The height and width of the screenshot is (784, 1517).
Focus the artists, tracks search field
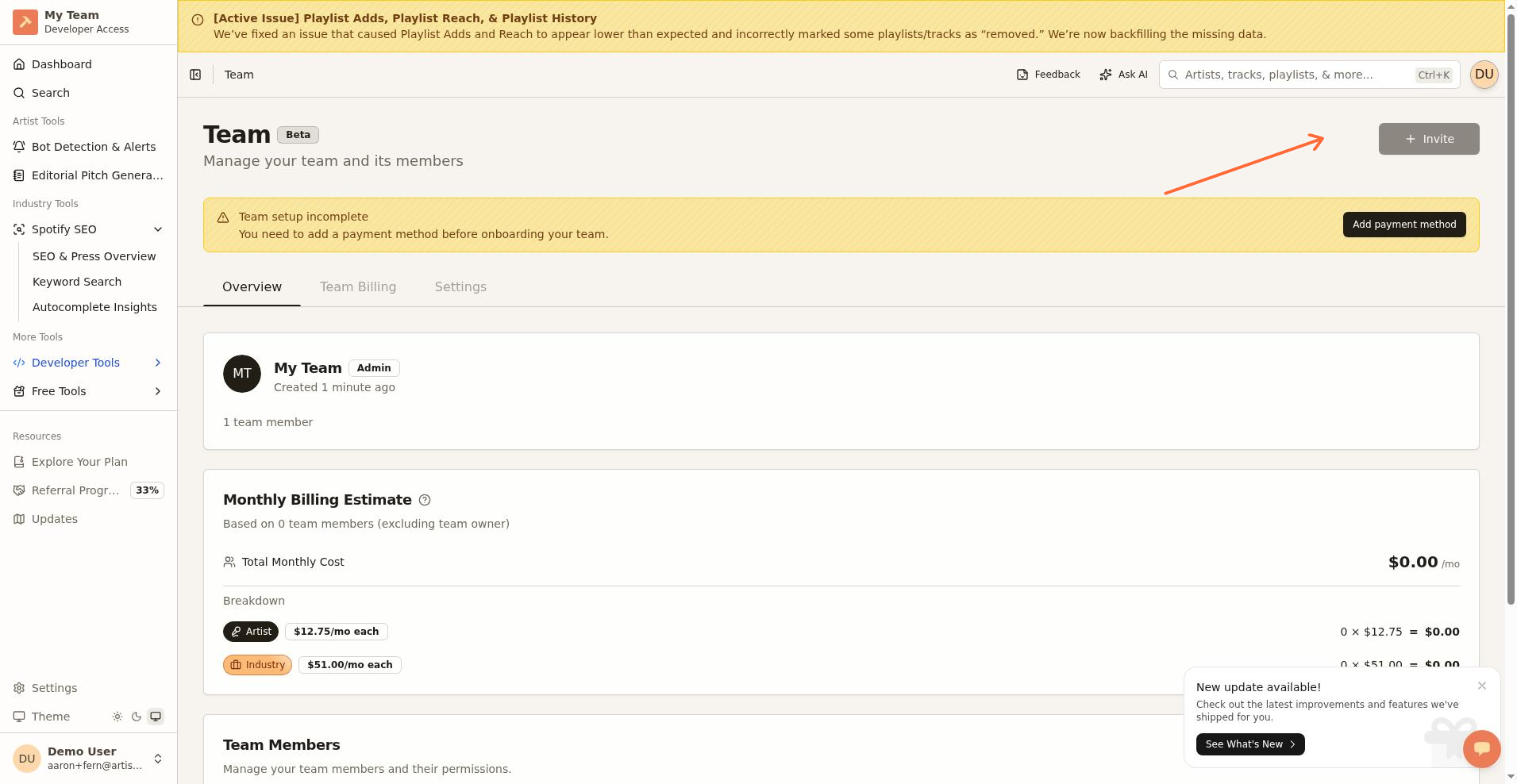(1309, 75)
